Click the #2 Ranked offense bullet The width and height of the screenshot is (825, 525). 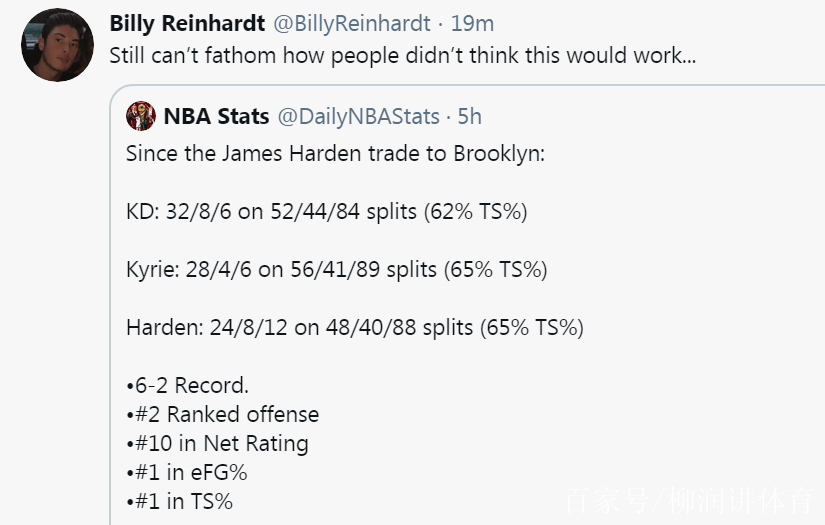223,414
